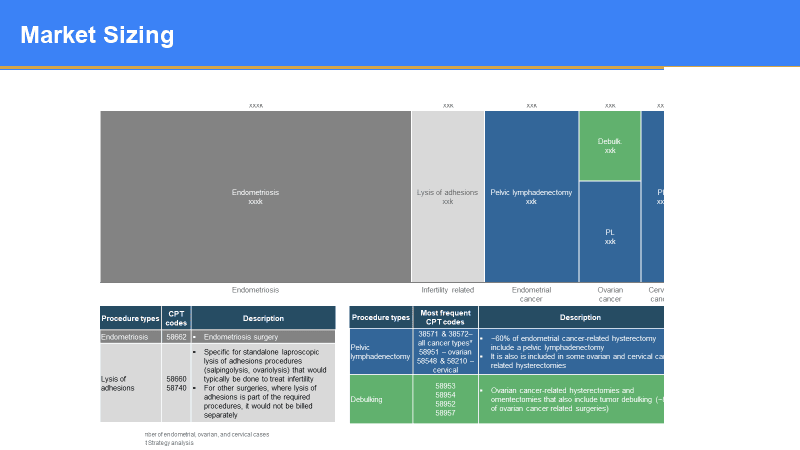Select the green Debulk chart block
Image resolution: width=800 pixels, height=450 pixels.
(610, 146)
